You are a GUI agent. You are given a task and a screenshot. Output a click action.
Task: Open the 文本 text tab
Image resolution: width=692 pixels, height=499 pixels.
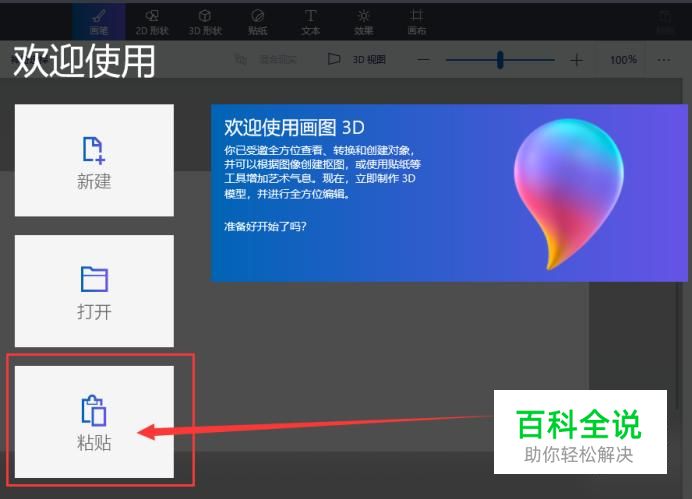tap(311, 22)
